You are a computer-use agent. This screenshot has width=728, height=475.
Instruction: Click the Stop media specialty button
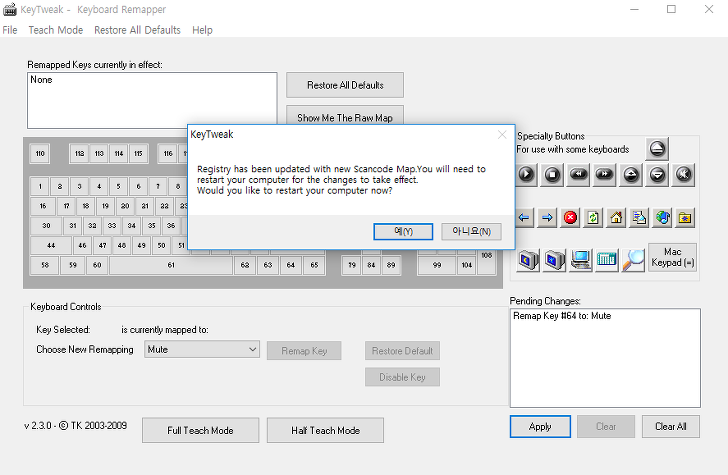click(552, 175)
